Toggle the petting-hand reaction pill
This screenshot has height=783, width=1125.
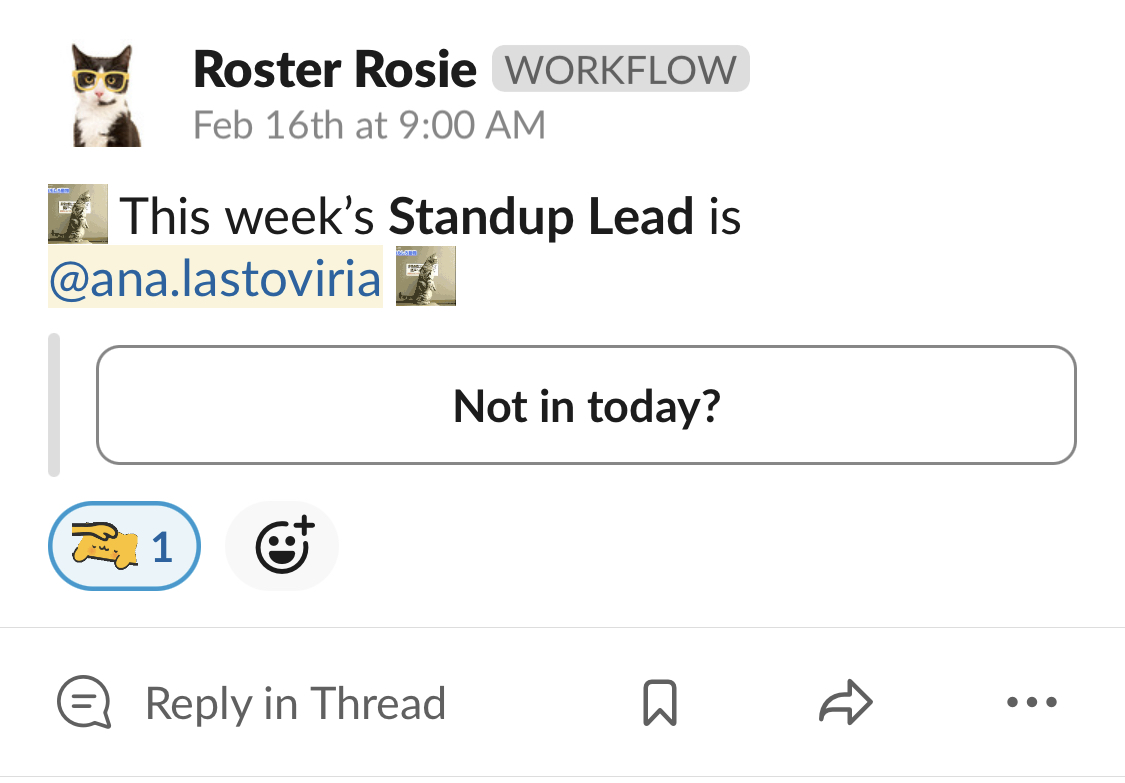point(124,546)
